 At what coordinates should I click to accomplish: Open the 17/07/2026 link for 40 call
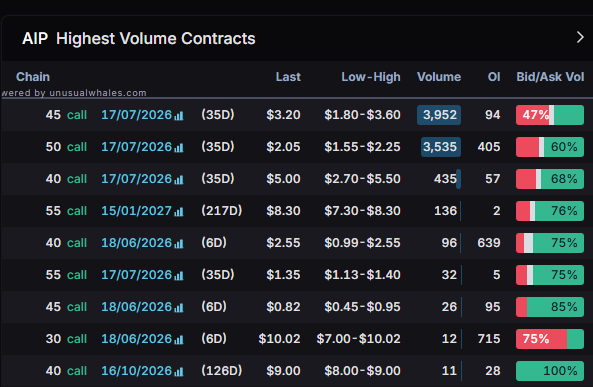(137, 179)
